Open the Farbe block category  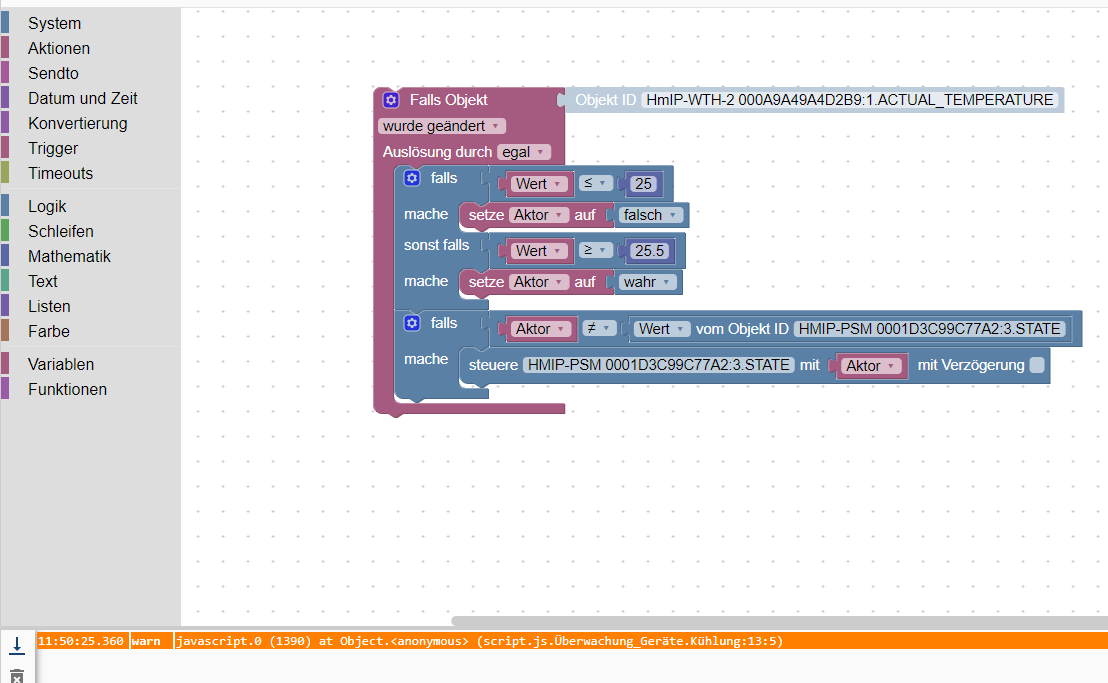[49, 331]
